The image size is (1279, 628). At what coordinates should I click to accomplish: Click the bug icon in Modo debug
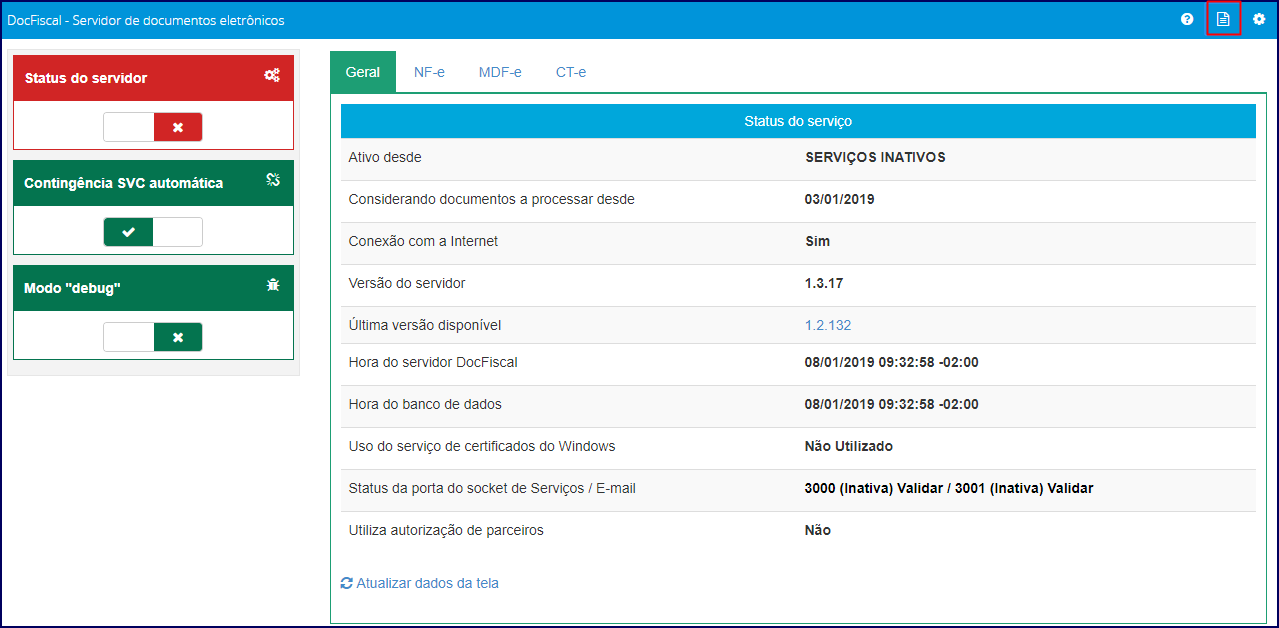click(273, 285)
